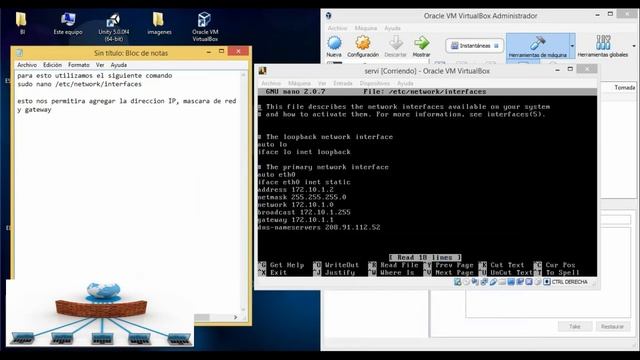The width and height of the screenshot is (640, 360).
Task: Open Formato menu in Bloc de notas
Action: click(x=78, y=65)
